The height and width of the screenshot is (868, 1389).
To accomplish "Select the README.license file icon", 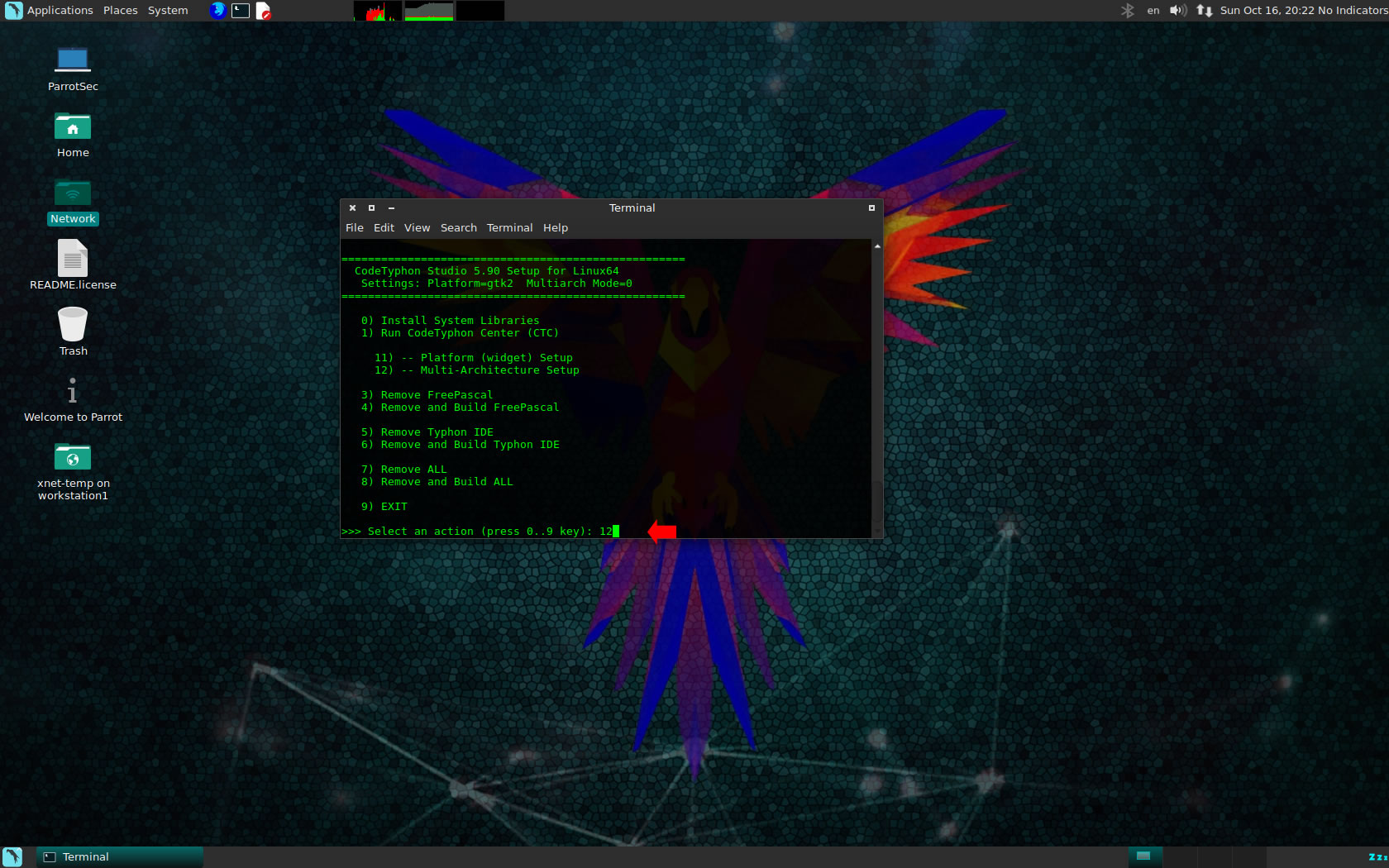I will 73,265.
